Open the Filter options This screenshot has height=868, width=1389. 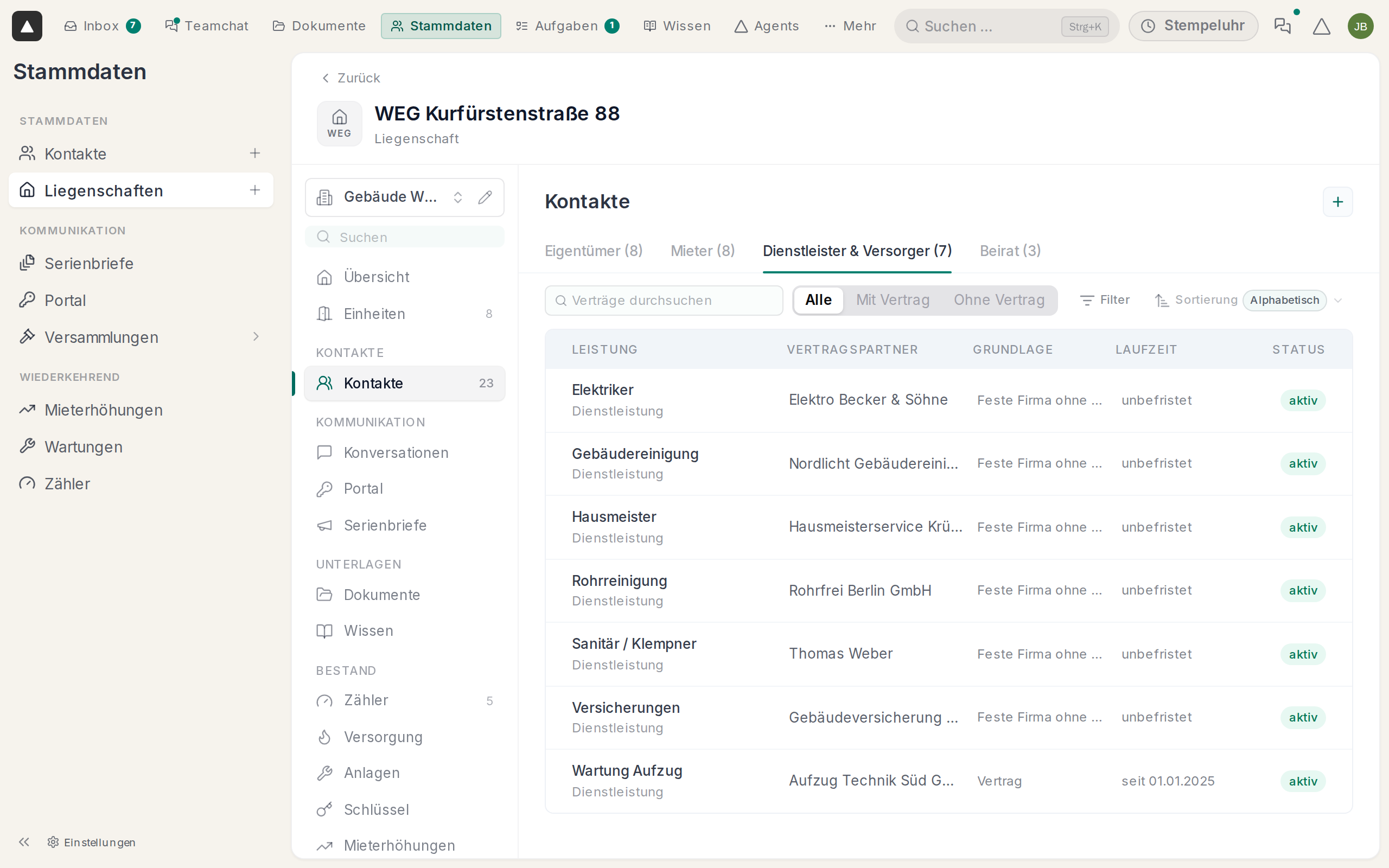[1105, 300]
